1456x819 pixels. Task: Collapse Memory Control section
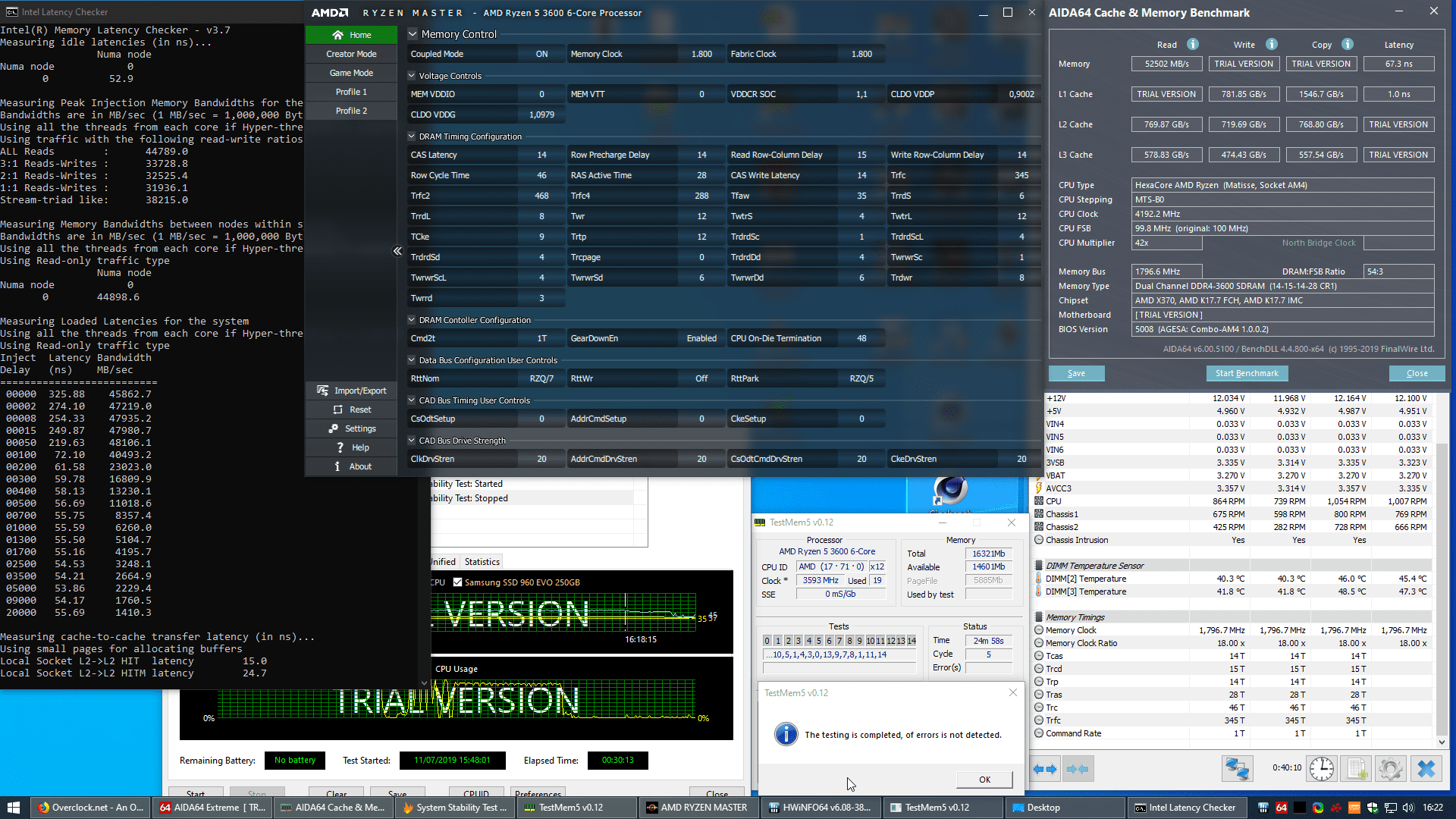click(413, 34)
